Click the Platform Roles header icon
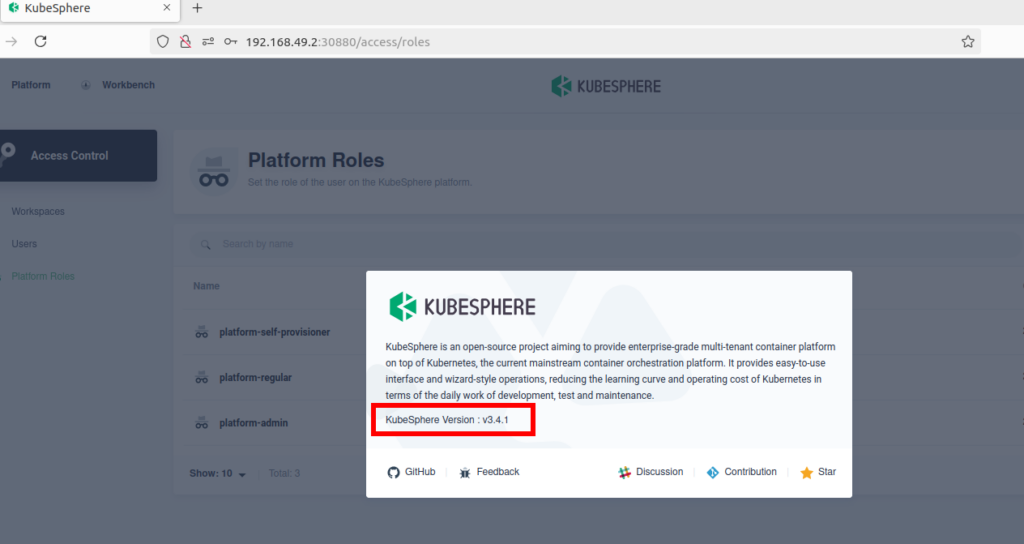This screenshot has width=1024, height=544. 214,171
